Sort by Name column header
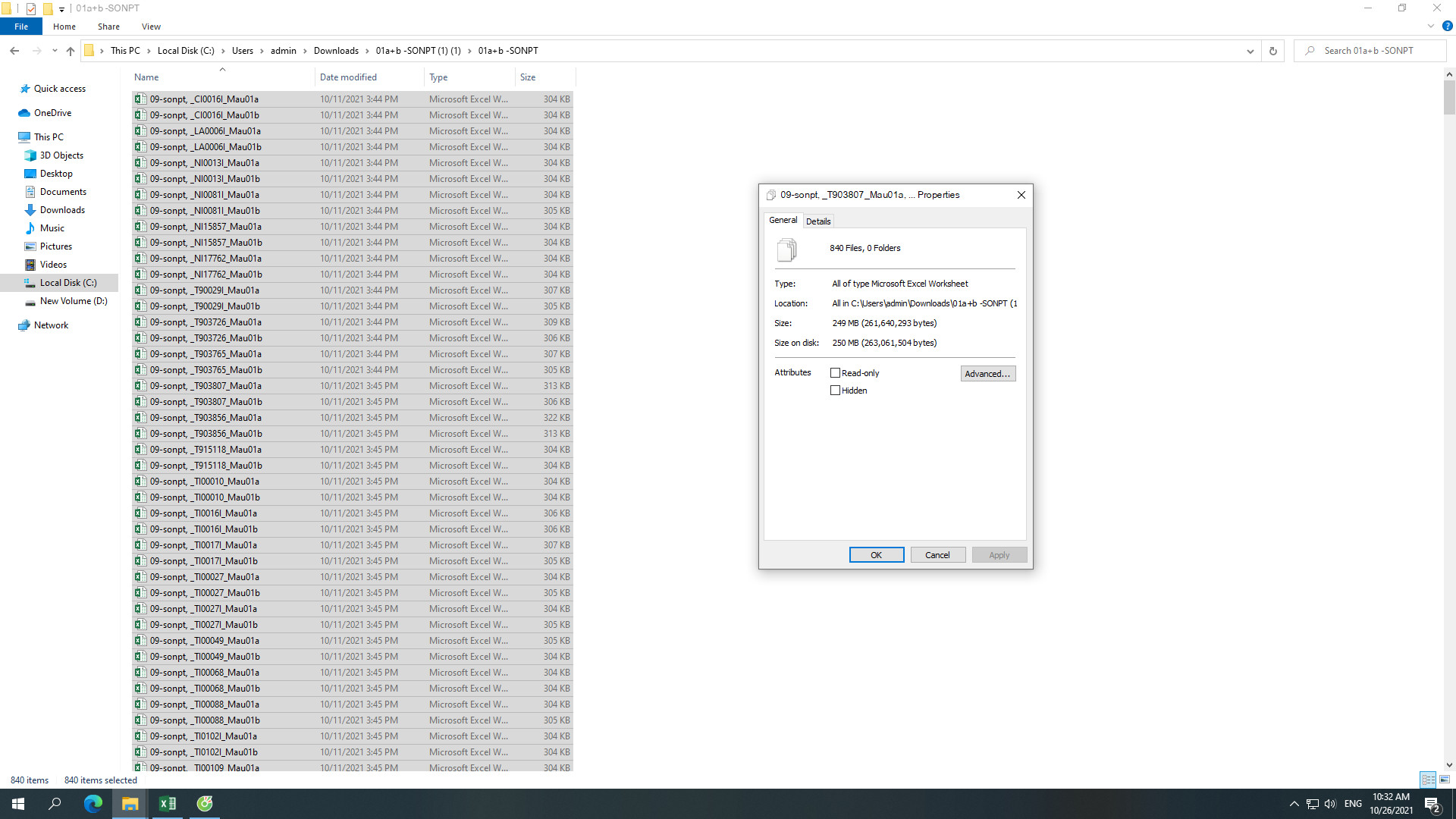Viewport: 1456px width, 819px height. 222,77
